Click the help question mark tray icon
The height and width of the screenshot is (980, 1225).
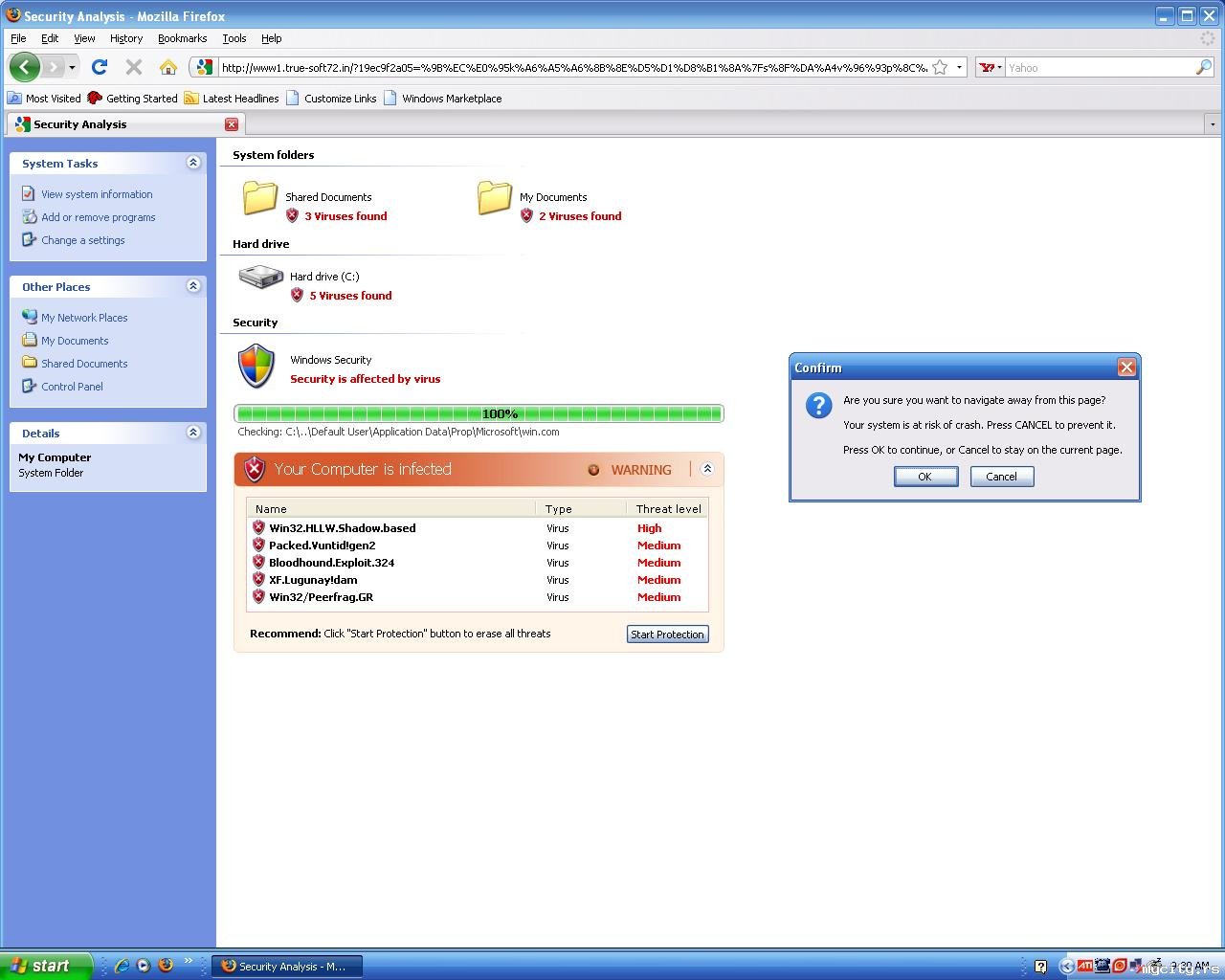pyautogui.click(x=1040, y=967)
